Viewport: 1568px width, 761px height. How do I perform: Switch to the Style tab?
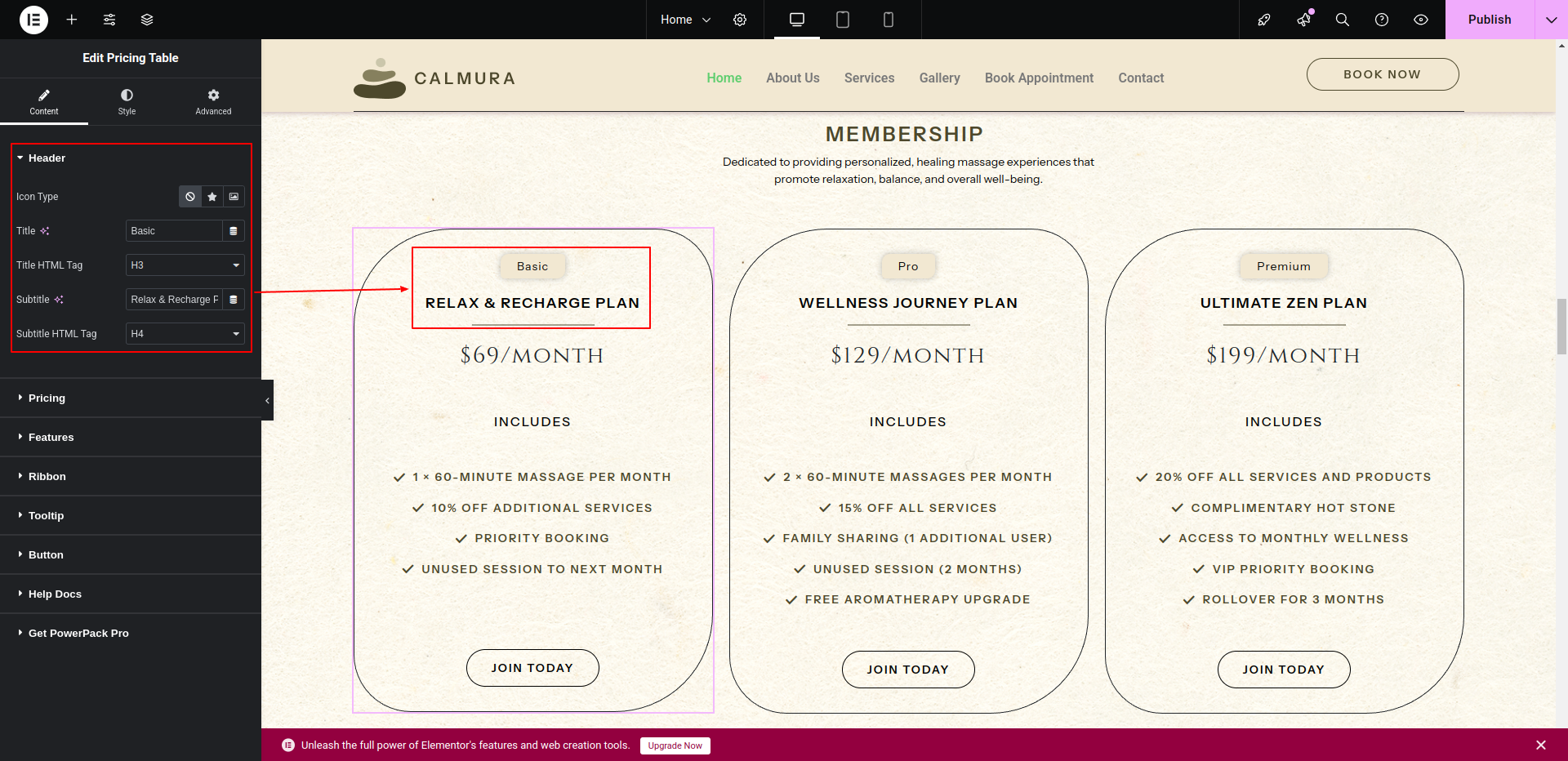(127, 101)
